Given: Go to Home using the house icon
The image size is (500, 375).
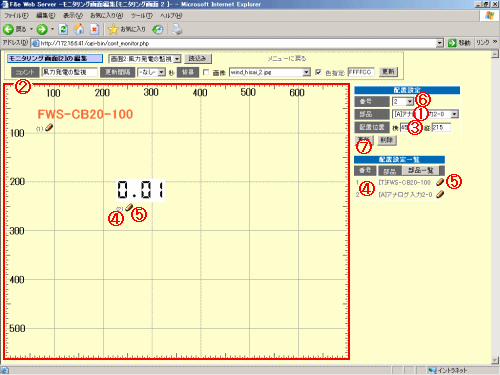Looking at the screenshot, I should tap(79, 29).
